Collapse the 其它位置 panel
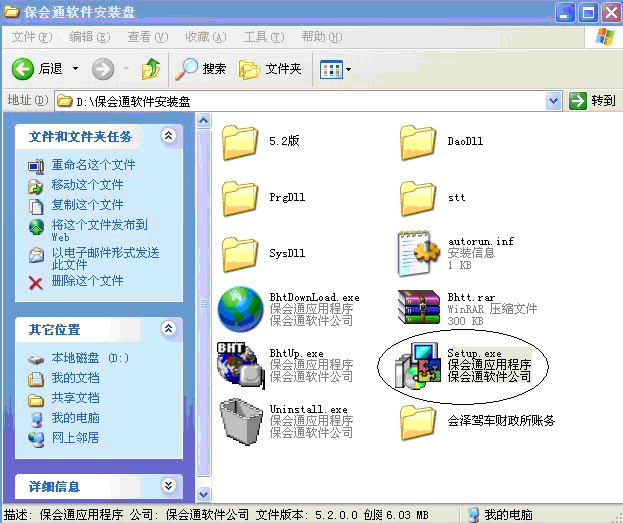The image size is (623, 523). pos(168,328)
